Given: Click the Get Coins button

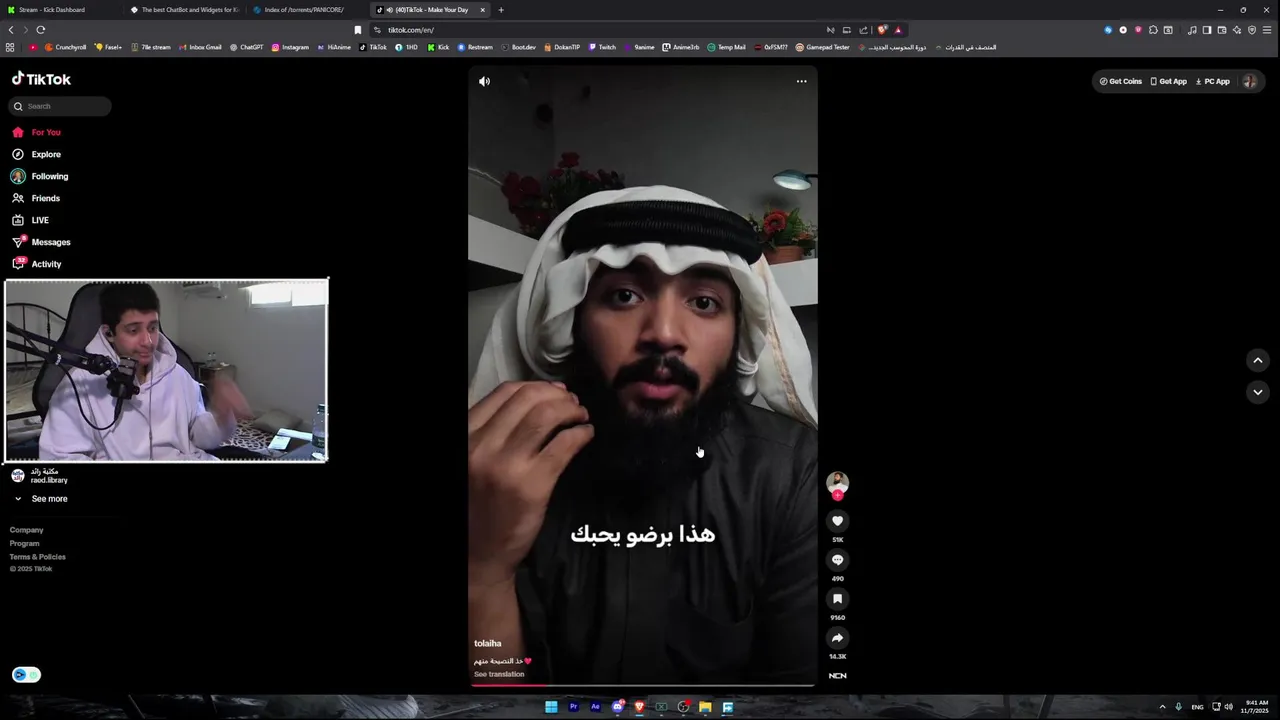Looking at the screenshot, I should (1121, 81).
